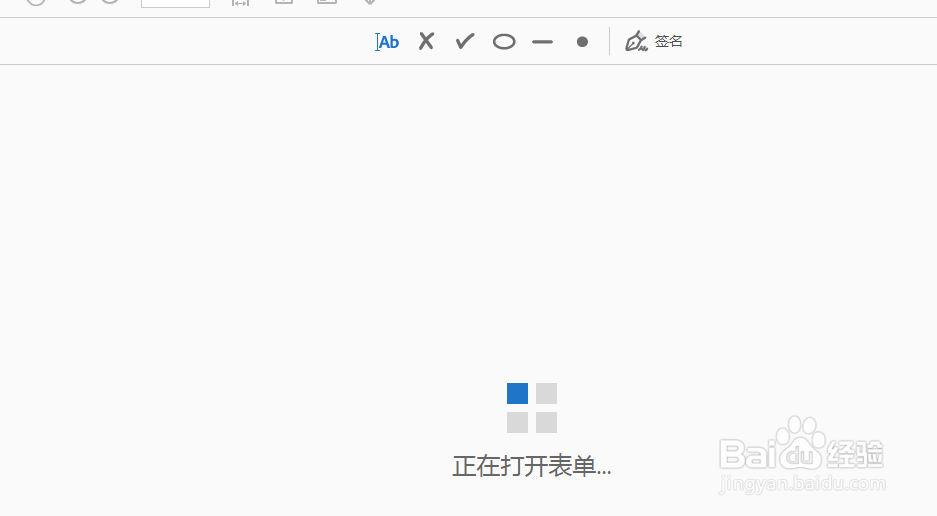The width and height of the screenshot is (937, 516).
Task: Select the Add Text (Ab) tool
Action: pos(387,42)
